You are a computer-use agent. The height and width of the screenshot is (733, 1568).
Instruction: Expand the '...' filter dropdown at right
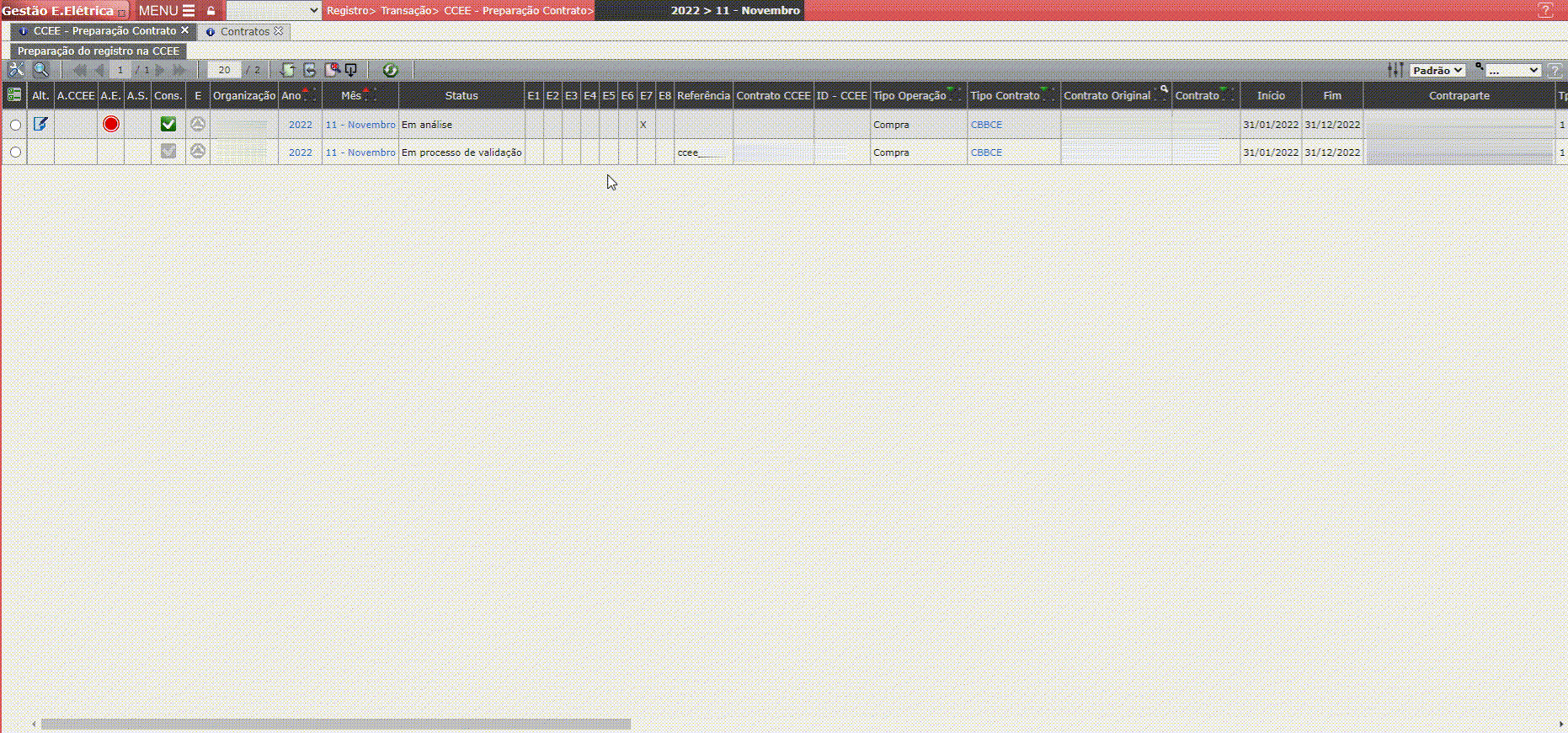[x=1512, y=70]
